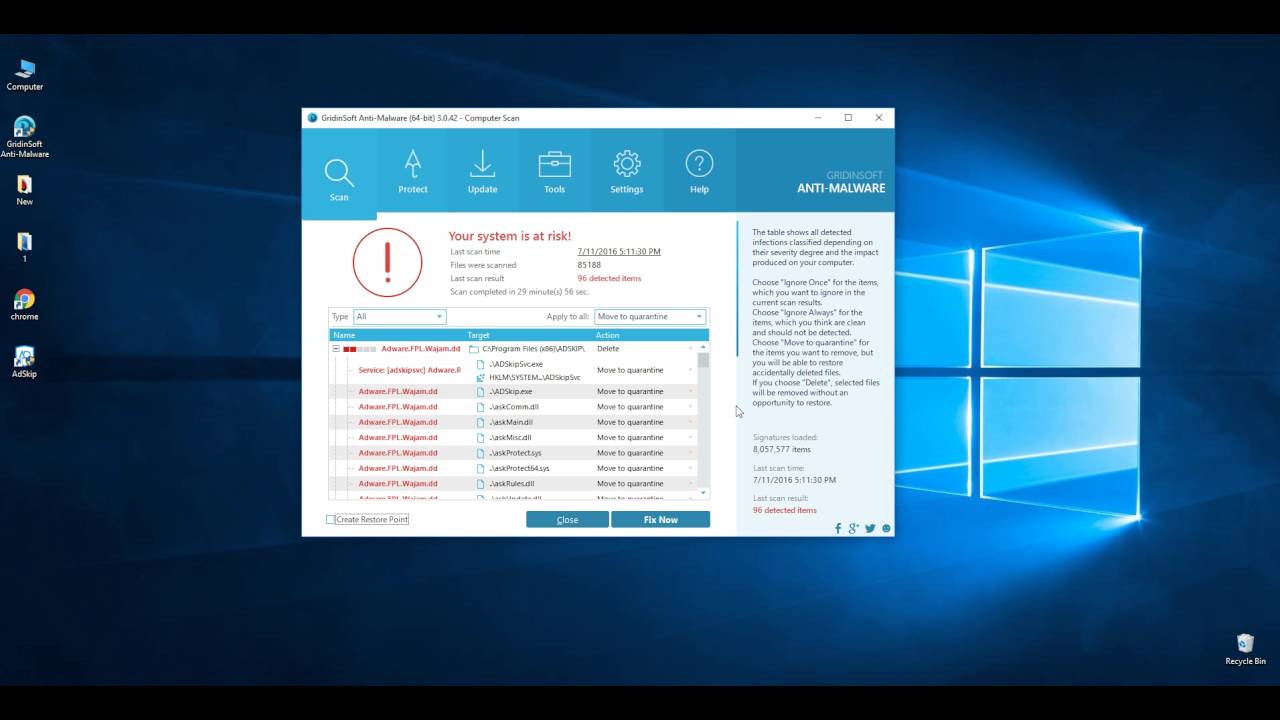
Task: Click the Facebook share icon
Action: point(838,528)
